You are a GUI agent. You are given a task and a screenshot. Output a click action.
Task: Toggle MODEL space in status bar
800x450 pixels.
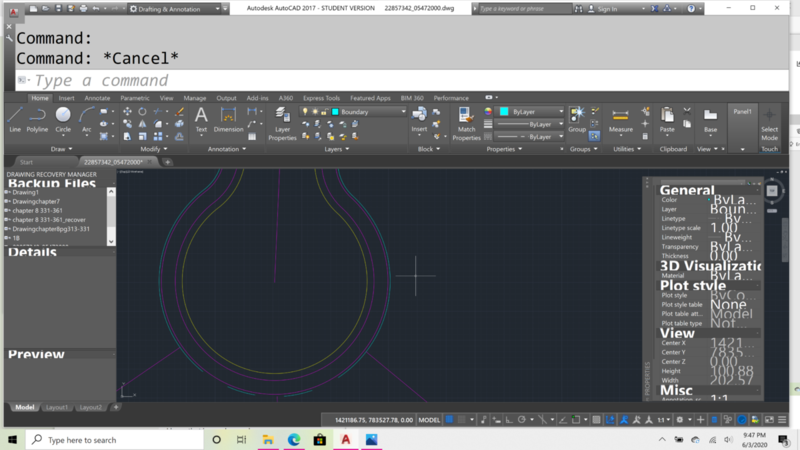tap(430, 420)
